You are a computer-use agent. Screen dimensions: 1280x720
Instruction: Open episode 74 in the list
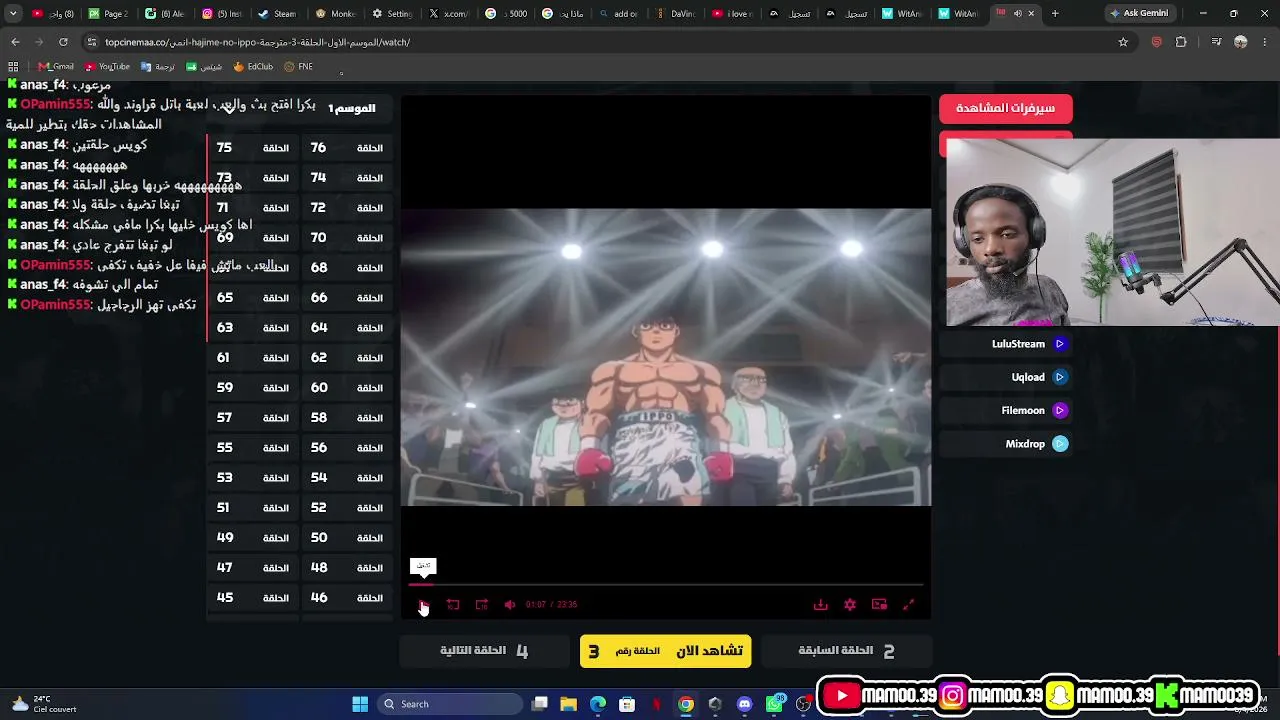coord(346,178)
